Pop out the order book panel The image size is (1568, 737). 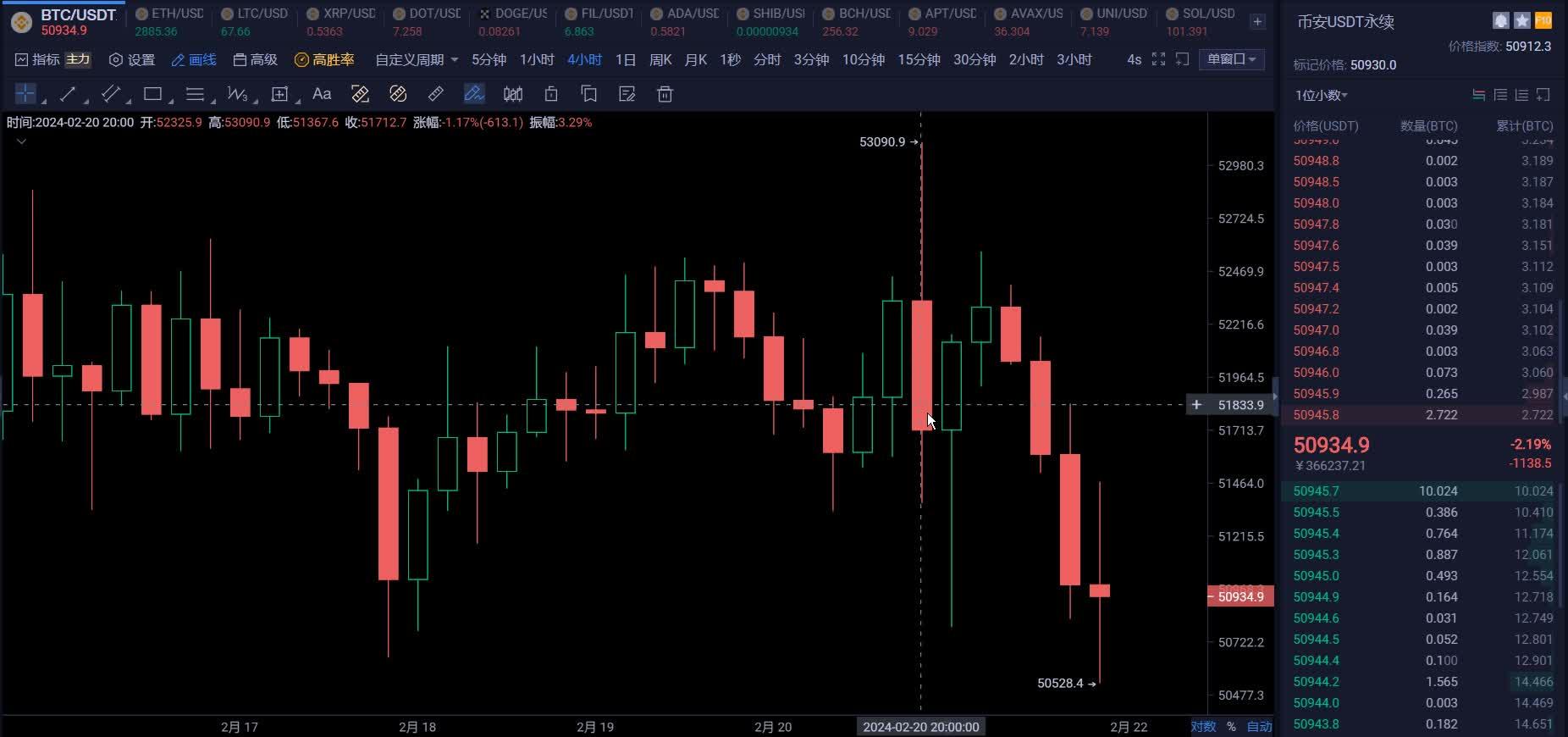(x=1543, y=95)
